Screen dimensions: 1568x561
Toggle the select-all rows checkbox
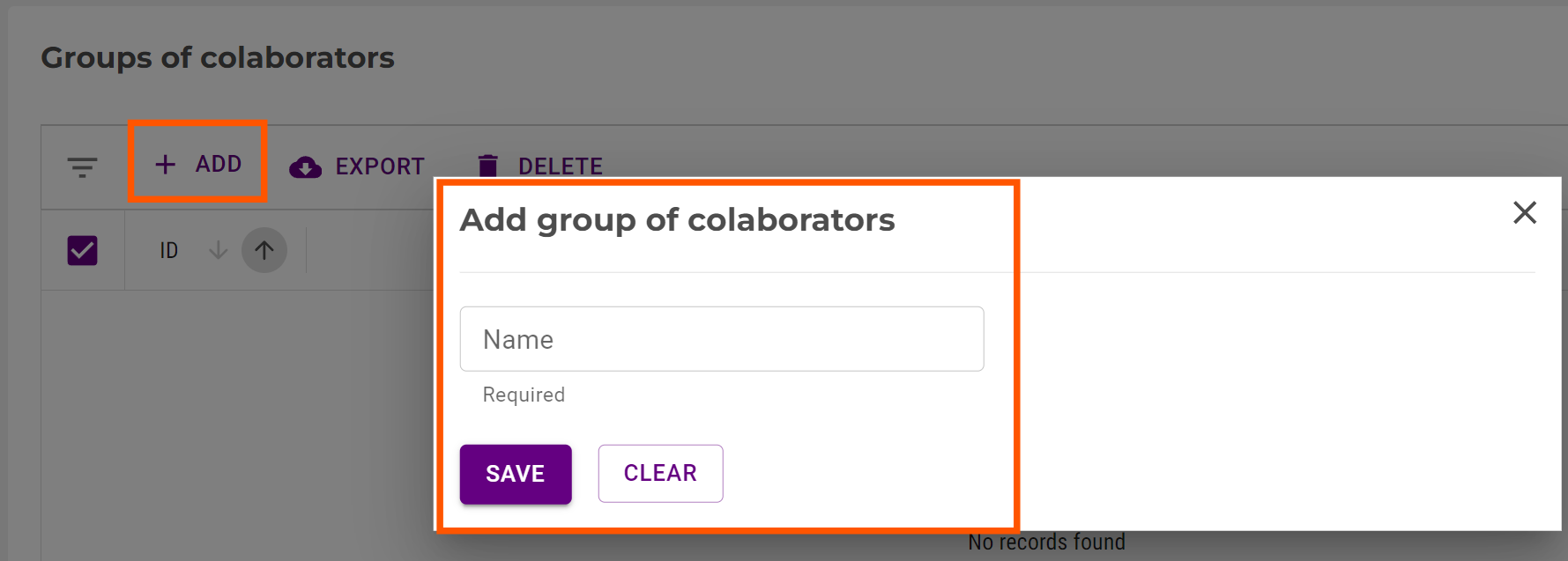83,251
